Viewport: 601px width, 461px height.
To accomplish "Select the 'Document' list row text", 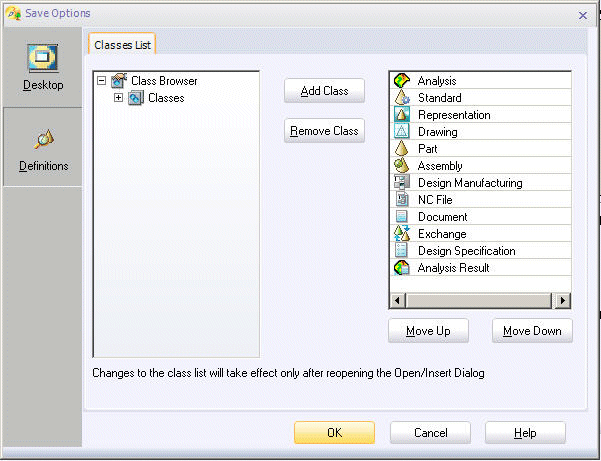I will tap(443, 217).
